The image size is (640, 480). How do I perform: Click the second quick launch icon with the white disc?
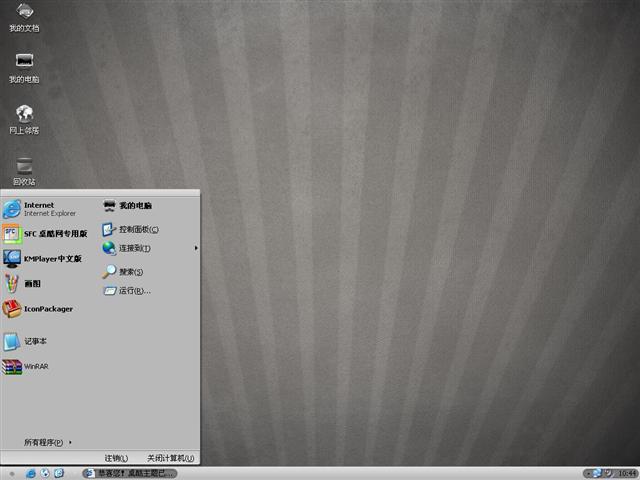[x=45, y=473]
